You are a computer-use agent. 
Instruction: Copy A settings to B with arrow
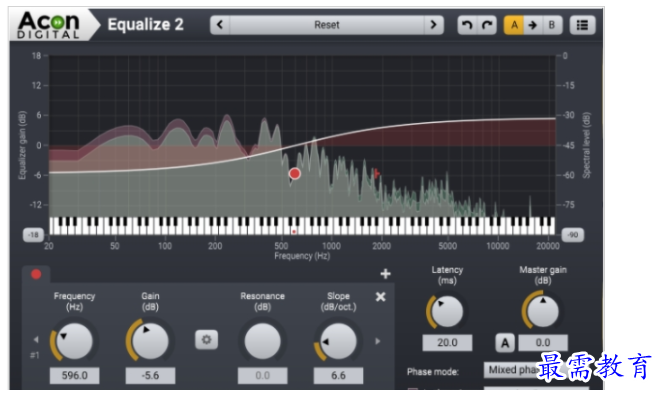(533, 25)
